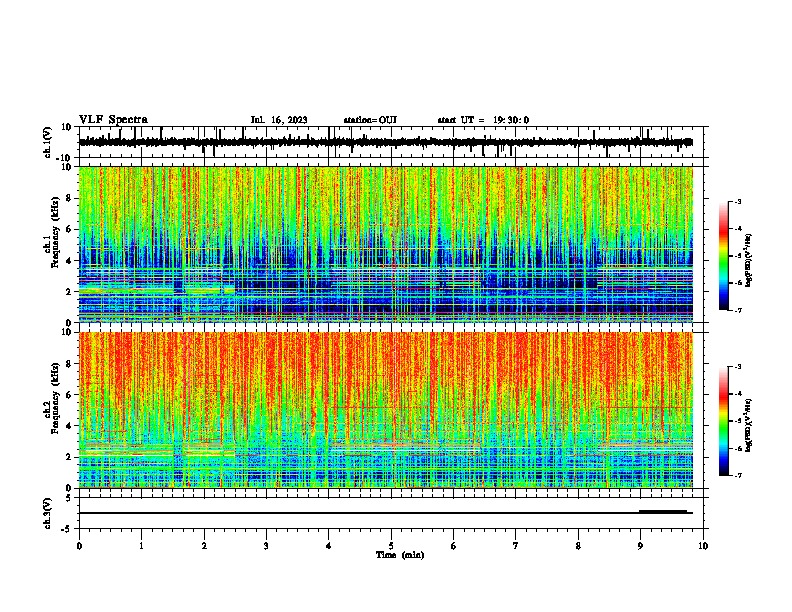
Task: Click time-axis tick label "1"
Action: [x=141, y=546]
